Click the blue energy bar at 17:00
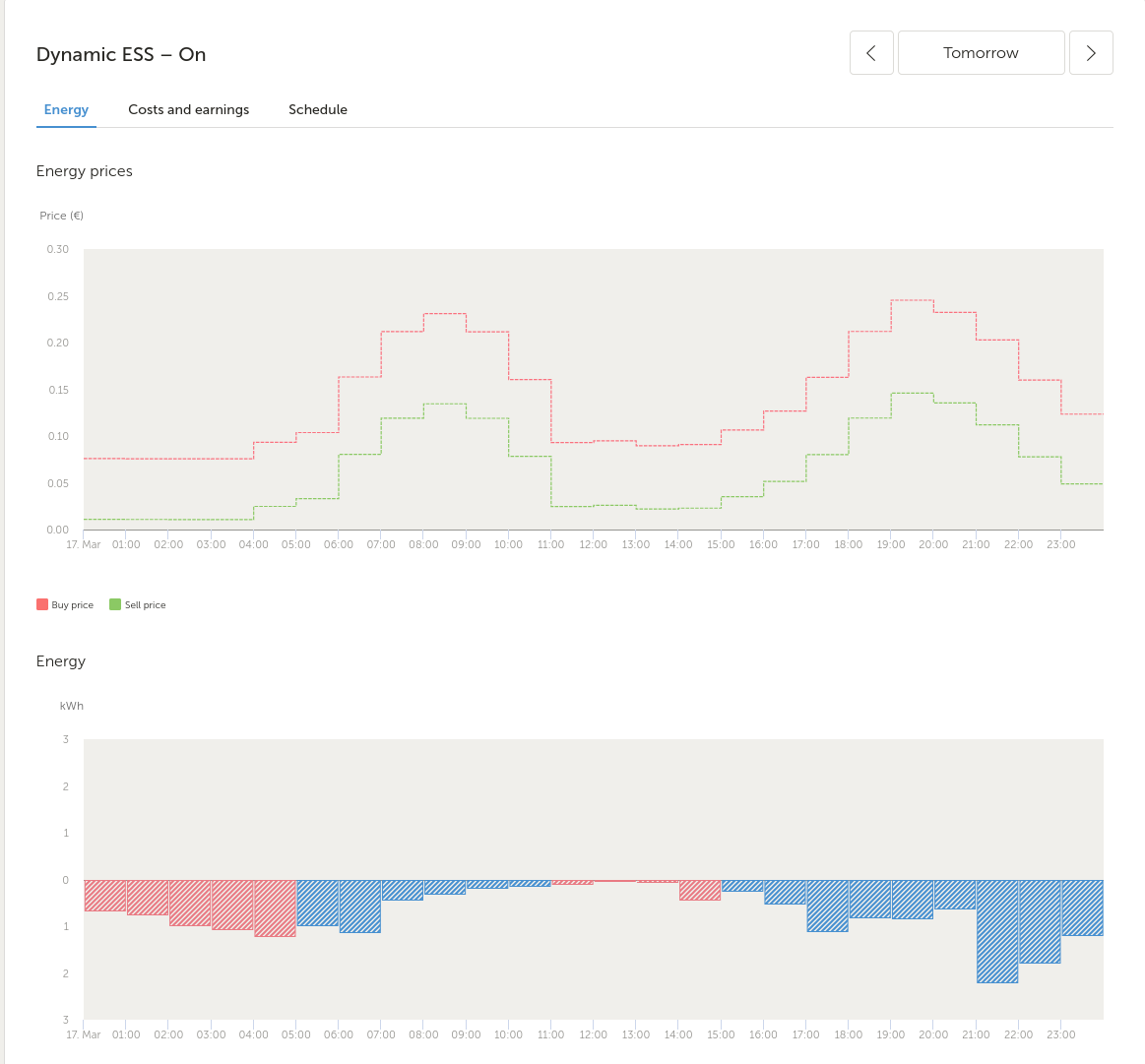Image resolution: width=1145 pixels, height=1064 pixels. [827, 906]
